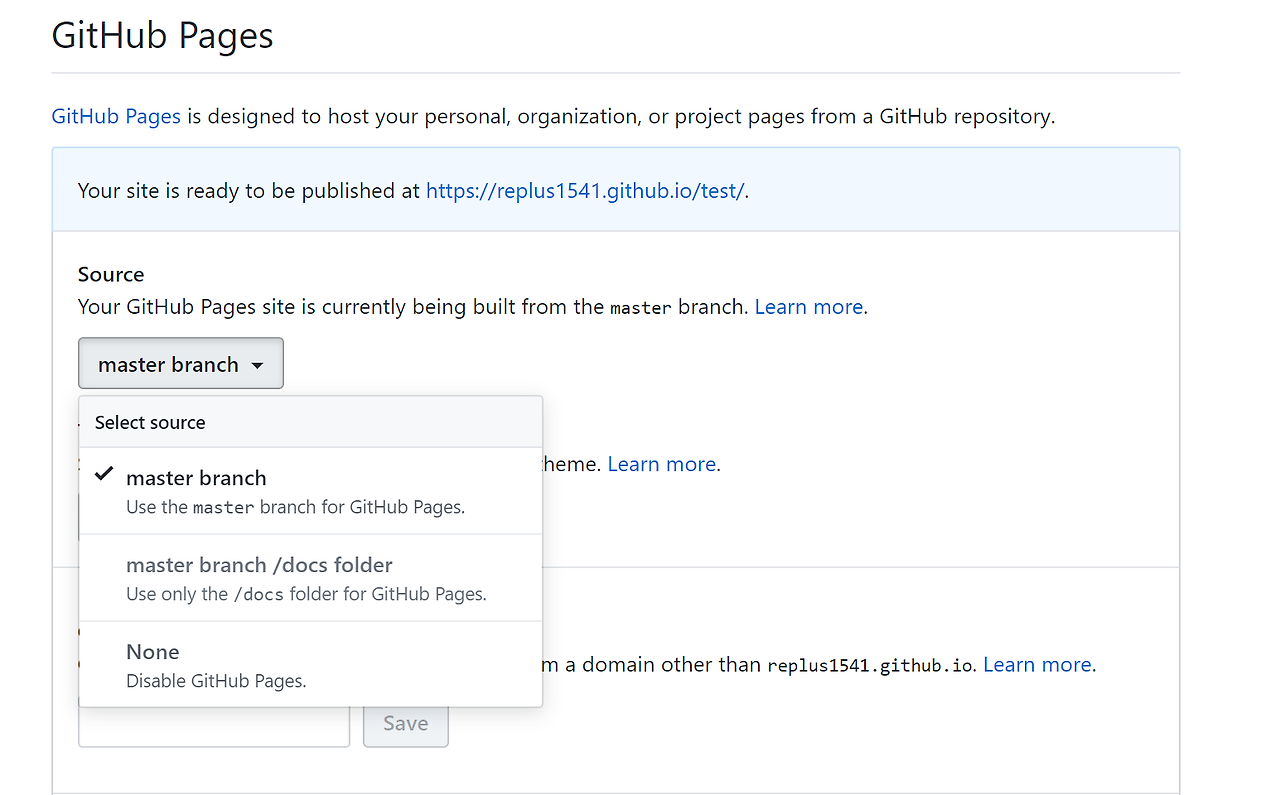Image resolution: width=1280 pixels, height=795 pixels.
Task: Select "None" option in source menu
Action: click(153, 652)
